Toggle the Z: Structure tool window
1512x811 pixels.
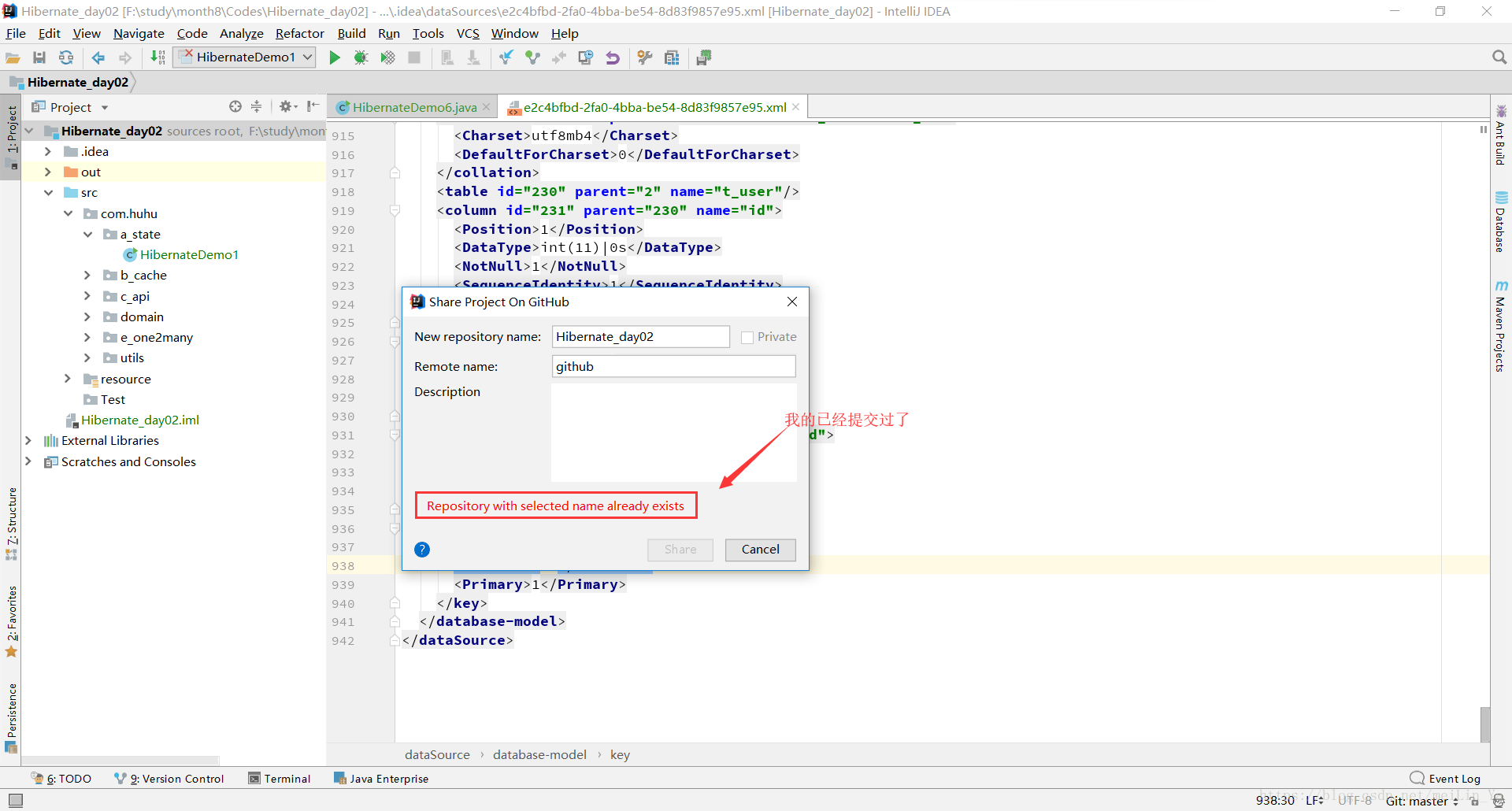[11, 524]
